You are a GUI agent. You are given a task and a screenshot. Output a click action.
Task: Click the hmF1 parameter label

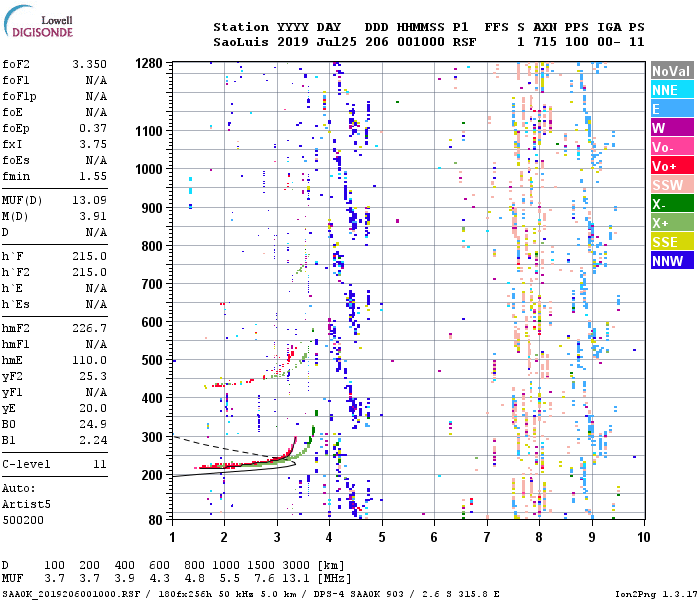(16, 344)
